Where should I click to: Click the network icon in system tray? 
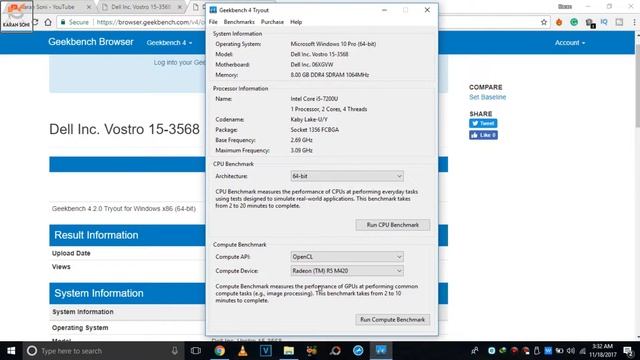pyautogui.click(x=583, y=351)
